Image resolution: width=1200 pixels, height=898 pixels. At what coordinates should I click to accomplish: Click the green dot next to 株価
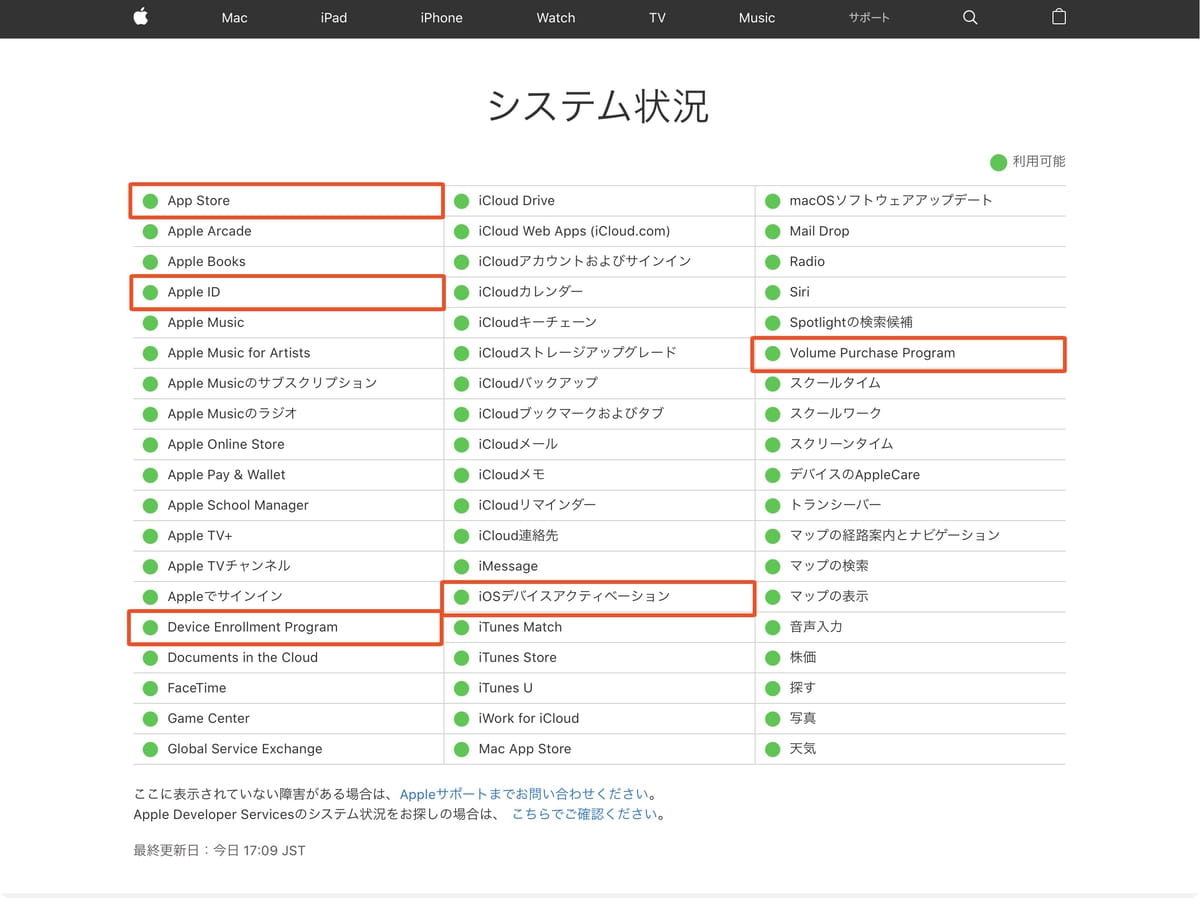tap(772, 657)
